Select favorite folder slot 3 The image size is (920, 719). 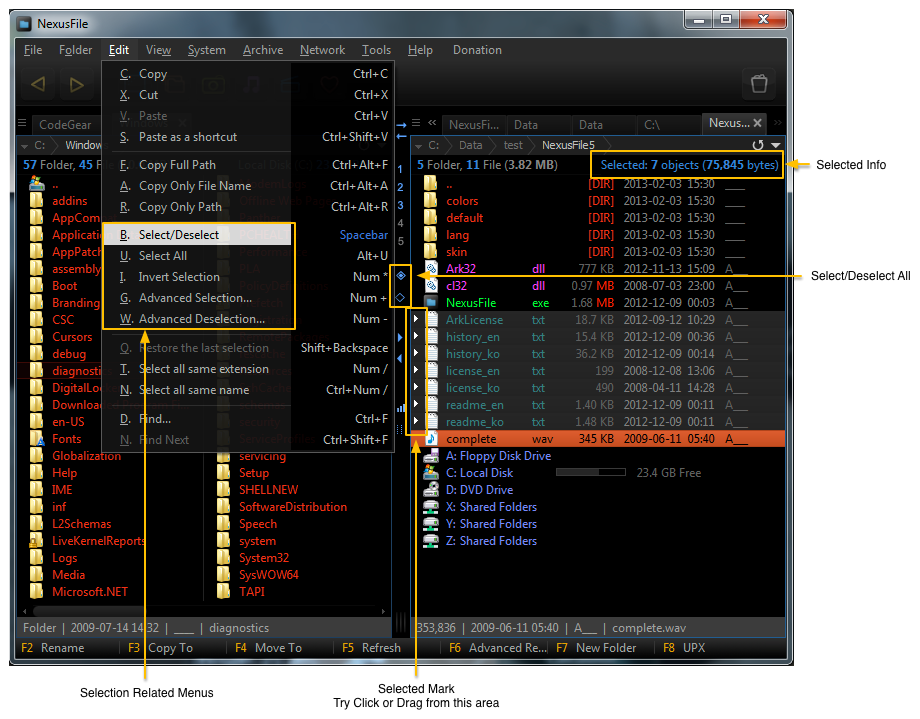point(400,205)
